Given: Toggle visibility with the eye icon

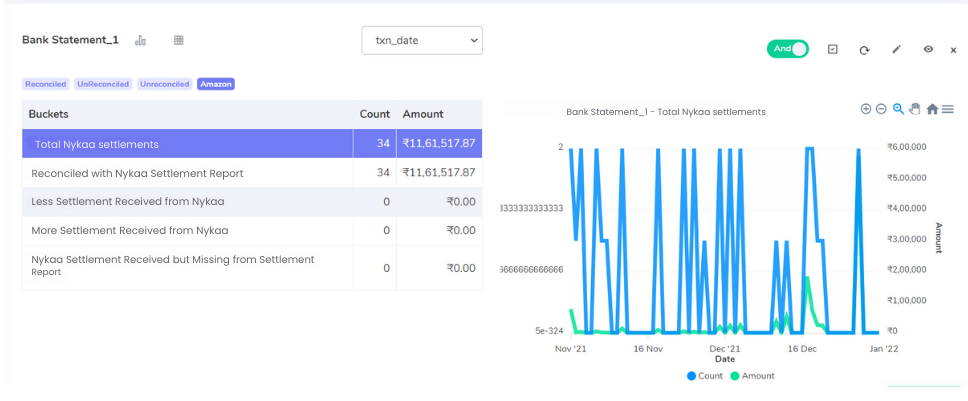Looking at the screenshot, I should coord(928,49).
